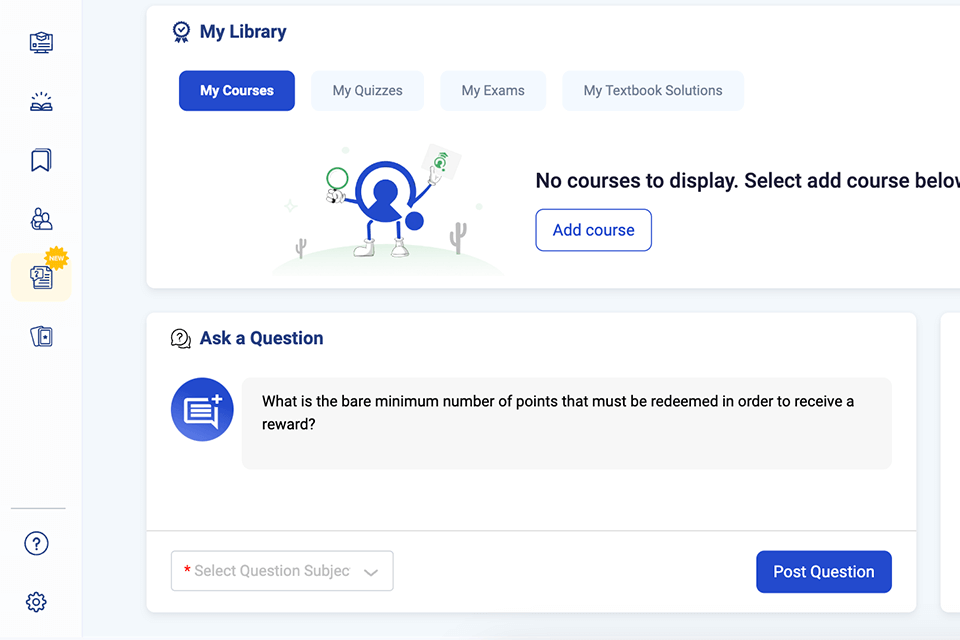Screen dimensions: 960x640
Task: Click the open book icon in sidebar
Action: point(41,102)
